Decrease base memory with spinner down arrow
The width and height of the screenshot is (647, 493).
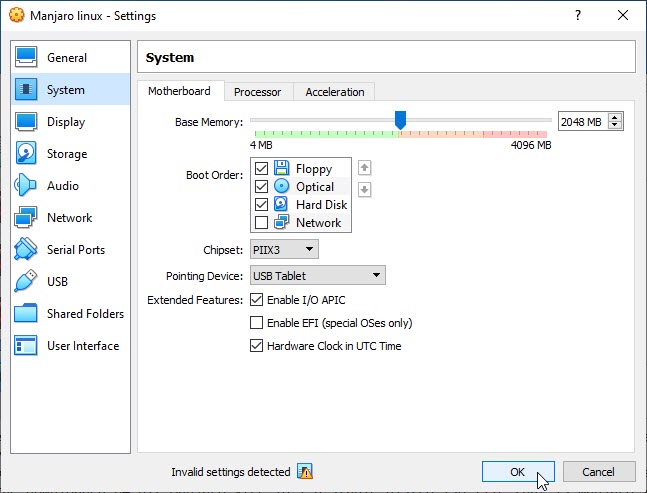615,125
